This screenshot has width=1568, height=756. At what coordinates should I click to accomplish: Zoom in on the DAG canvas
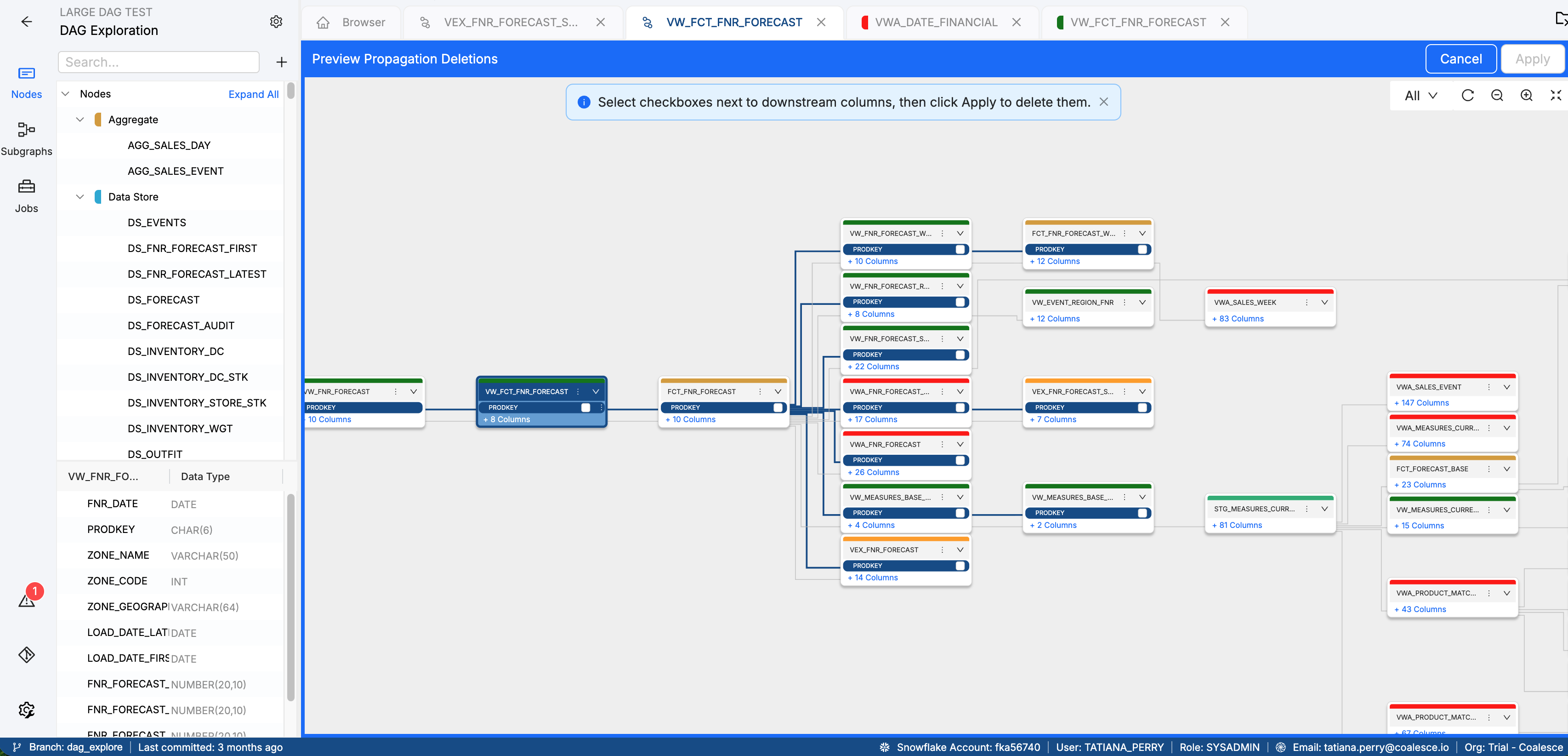1527,95
